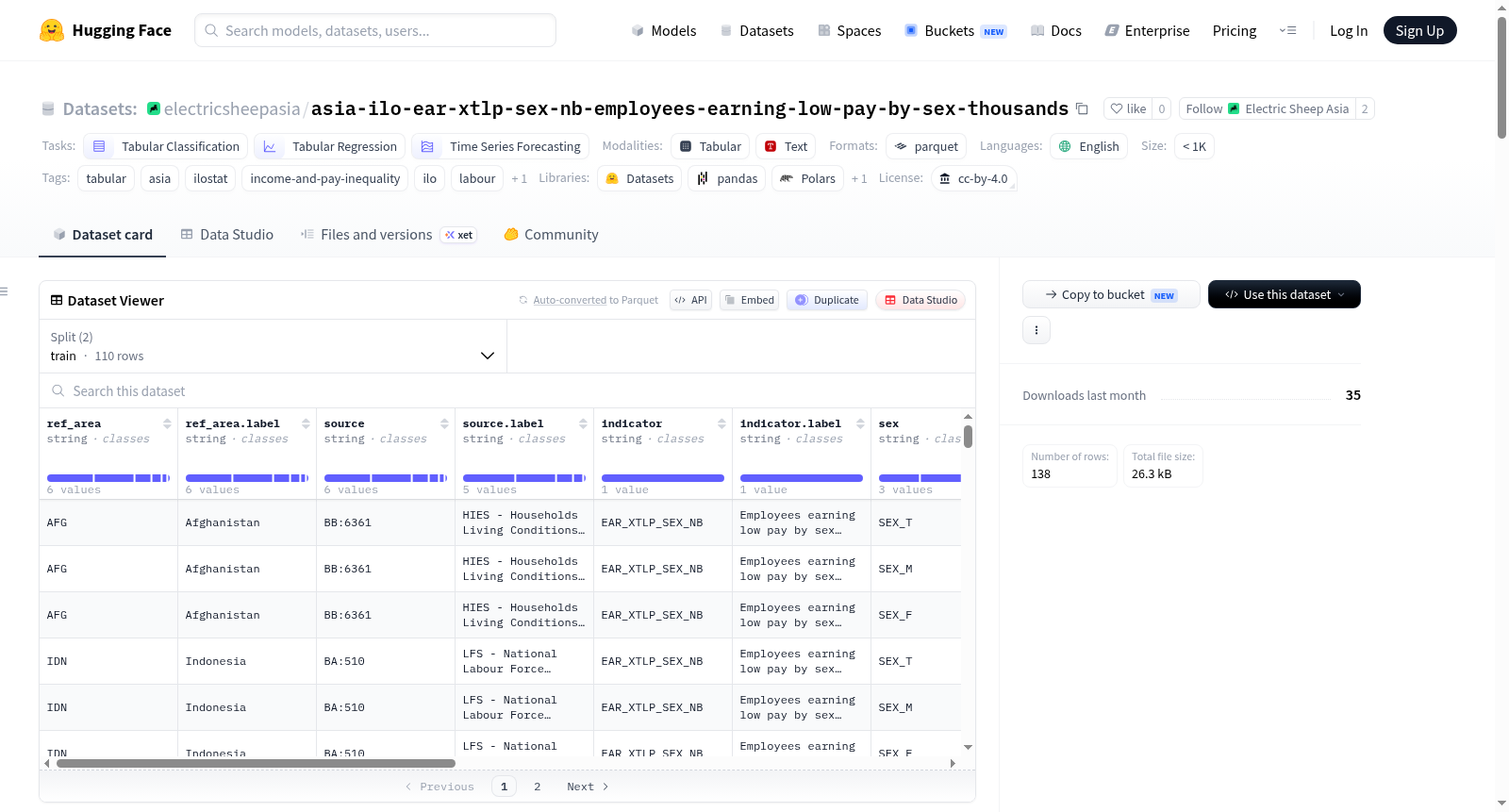This screenshot has height=812, width=1509.
Task: Focus the Search models, datasets, users field
Action: (x=375, y=30)
